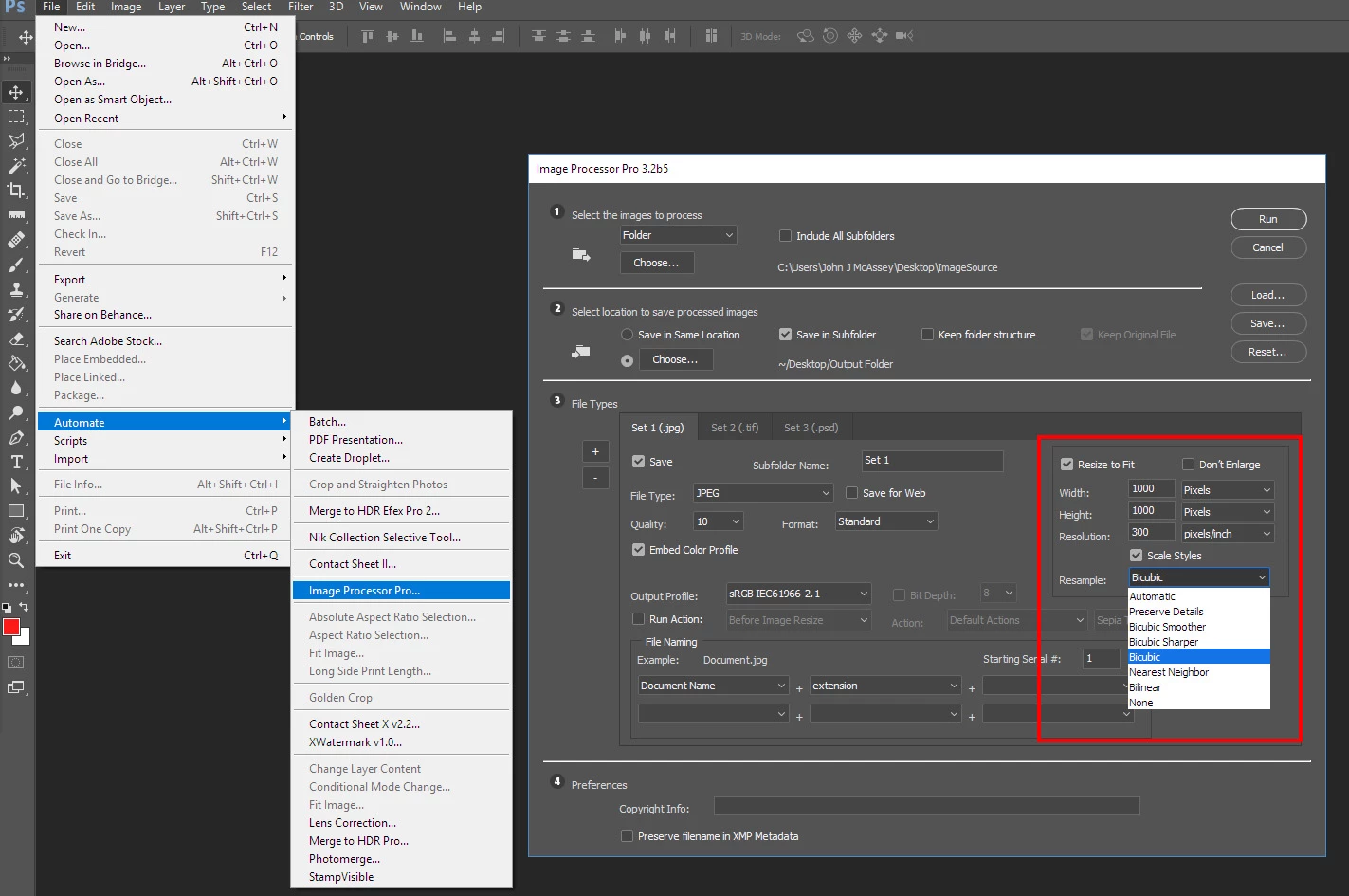Click the Run button
1349x896 pixels.
(1268, 219)
